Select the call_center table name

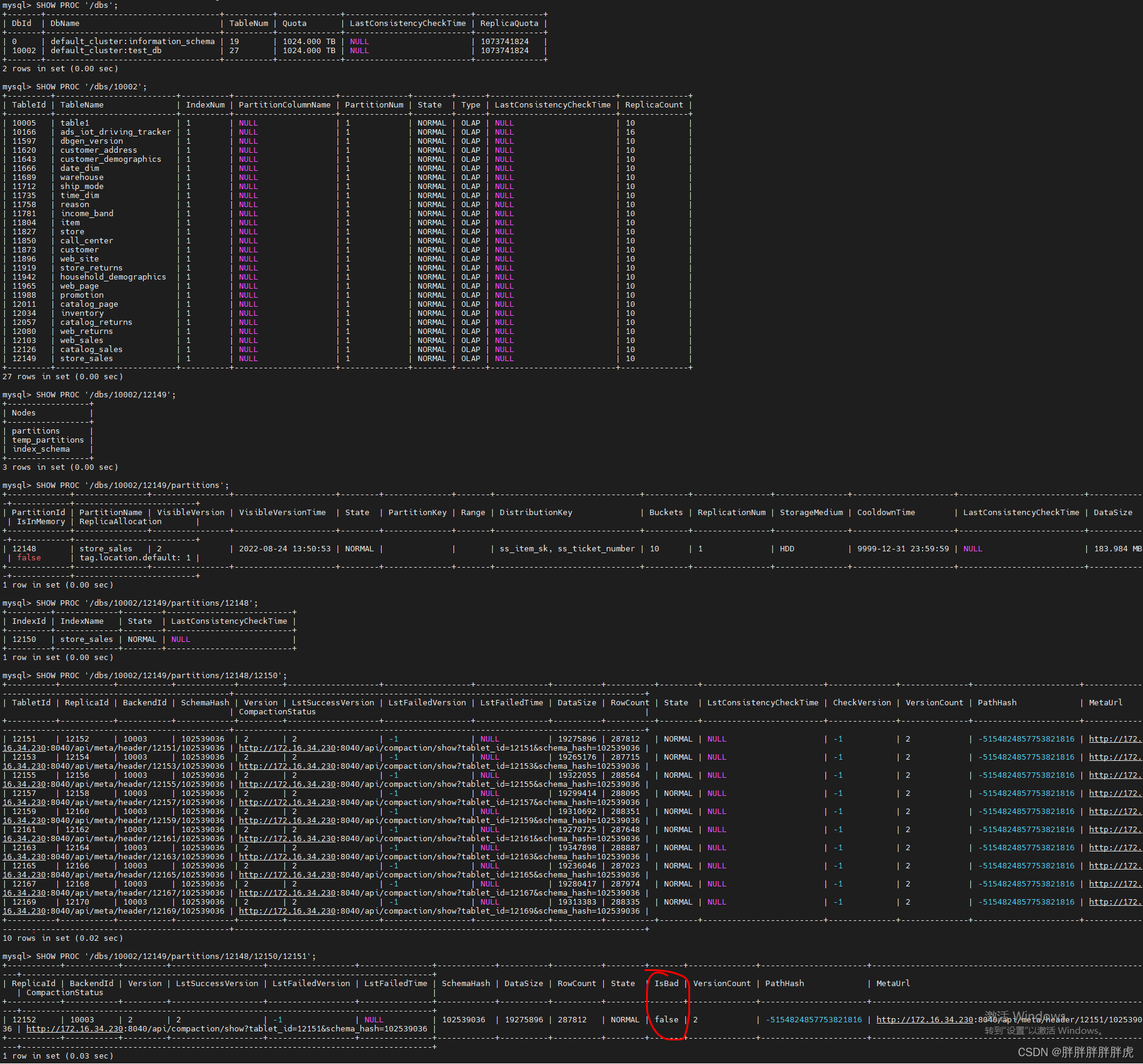[86, 240]
